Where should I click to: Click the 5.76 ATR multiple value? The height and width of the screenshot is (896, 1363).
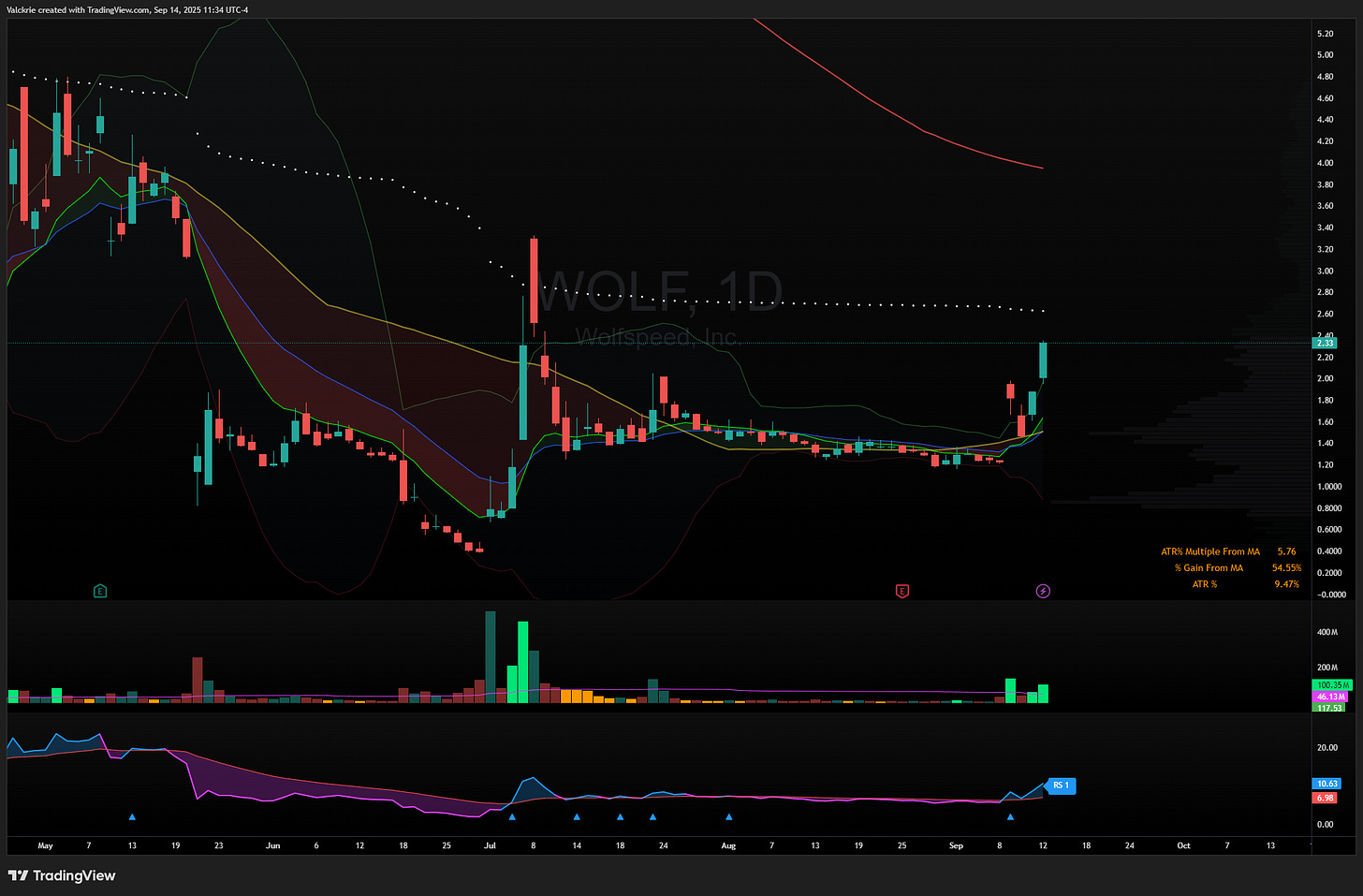click(1287, 551)
